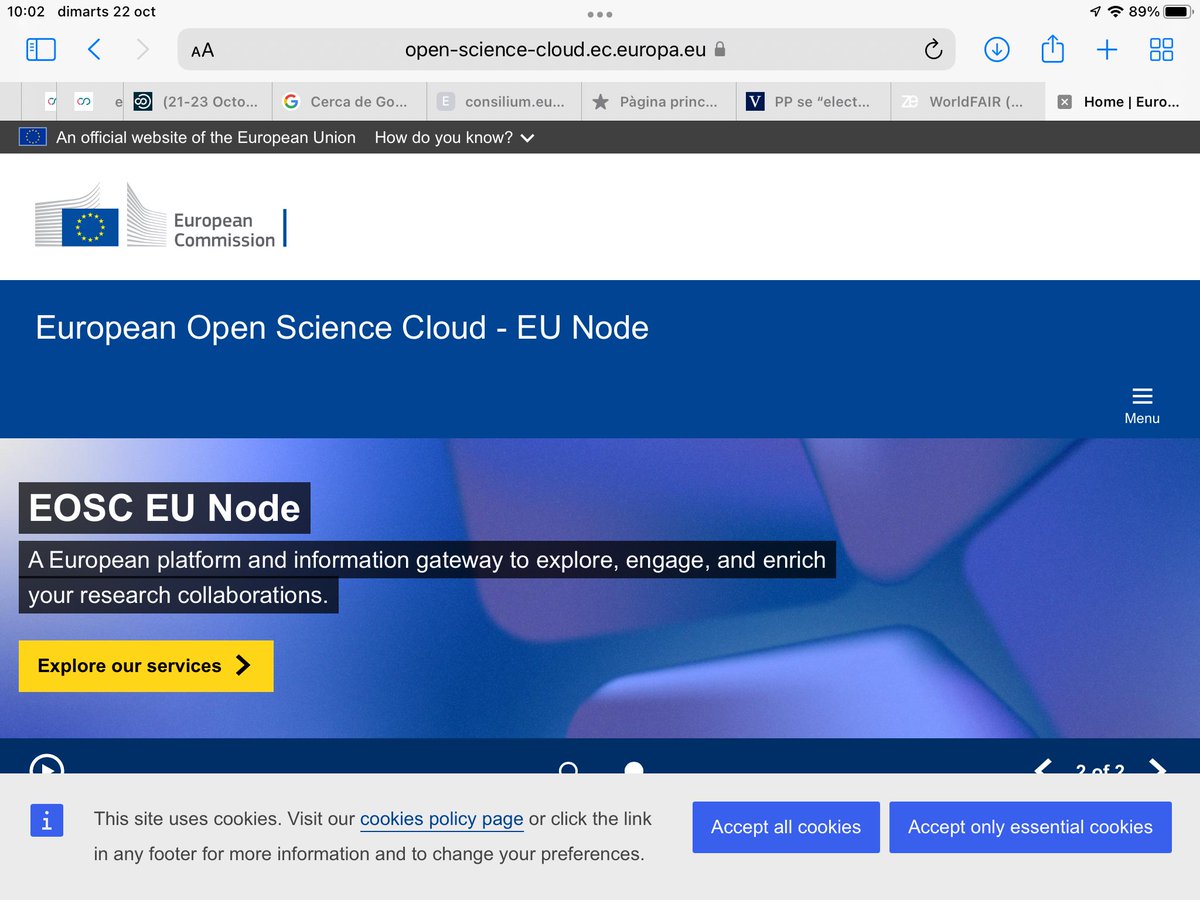Tap the 10:02 clock in the status bar
The height and width of the screenshot is (900, 1200).
click(x=28, y=12)
